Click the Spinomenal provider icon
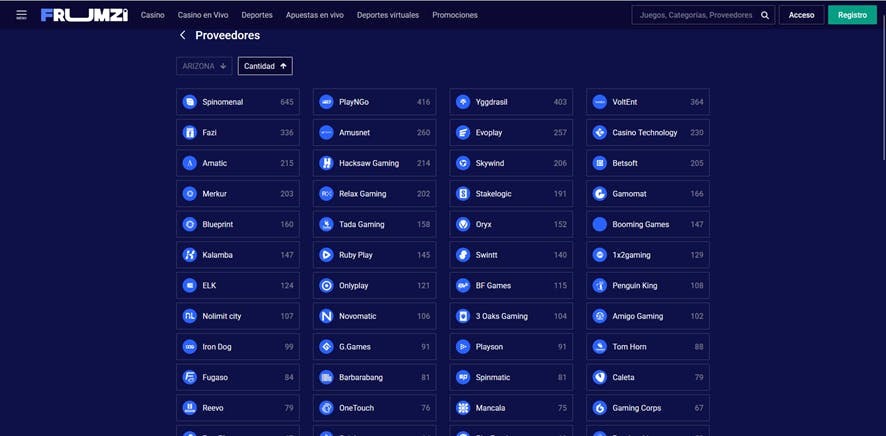Screen dimensions: 886x436 189,102
